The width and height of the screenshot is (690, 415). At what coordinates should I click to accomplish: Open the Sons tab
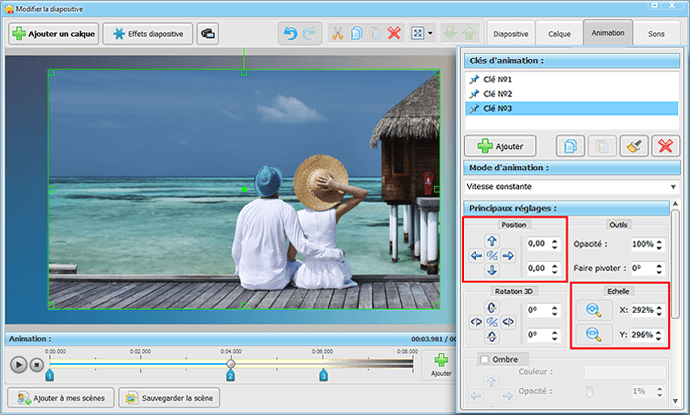[656, 33]
